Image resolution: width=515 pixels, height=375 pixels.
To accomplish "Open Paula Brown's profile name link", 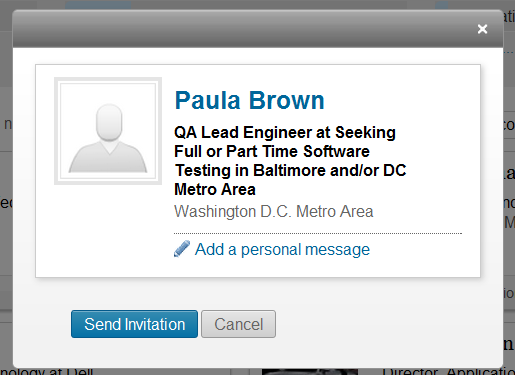I will tap(249, 100).
